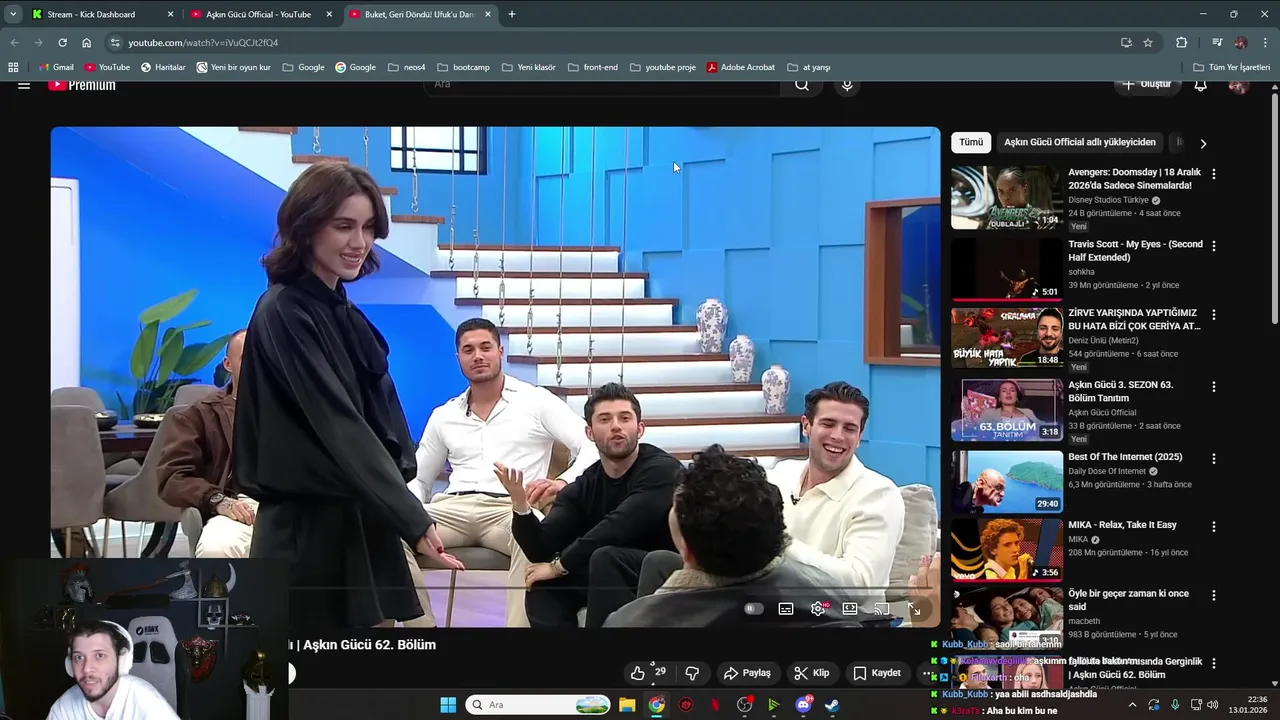Screen dimensions: 1280x720
Task: Open Adobe Acrobat bookmark
Action: (741, 67)
